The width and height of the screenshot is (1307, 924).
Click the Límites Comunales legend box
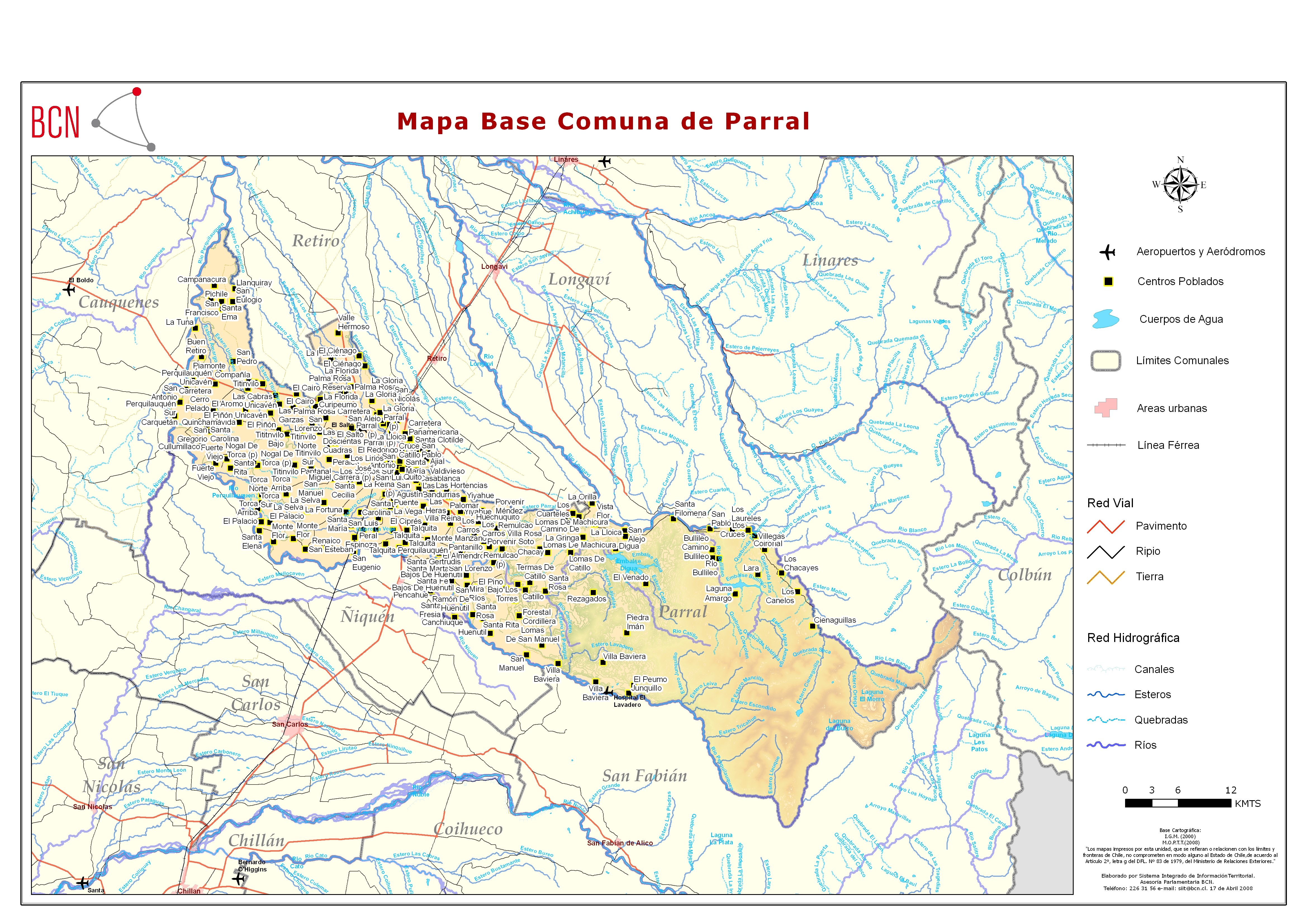click(x=1106, y=360)
